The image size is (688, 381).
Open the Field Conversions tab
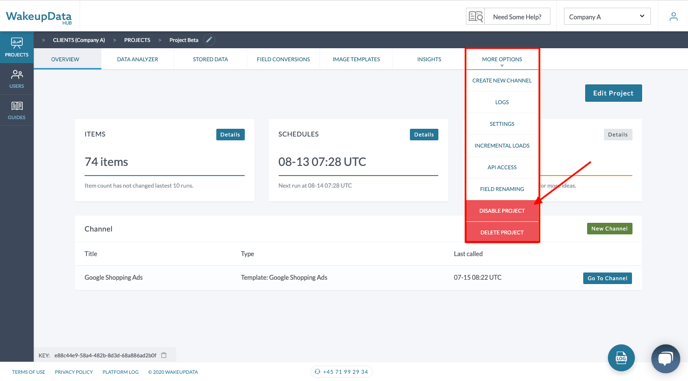click(x=283, y=59)
